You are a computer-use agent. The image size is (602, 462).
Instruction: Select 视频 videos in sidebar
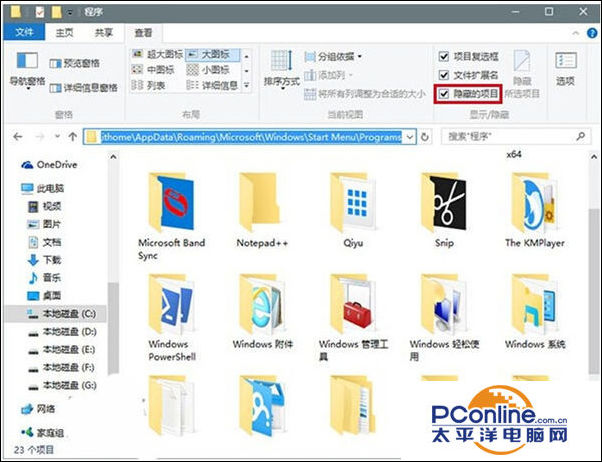click(x=45, y=206)
